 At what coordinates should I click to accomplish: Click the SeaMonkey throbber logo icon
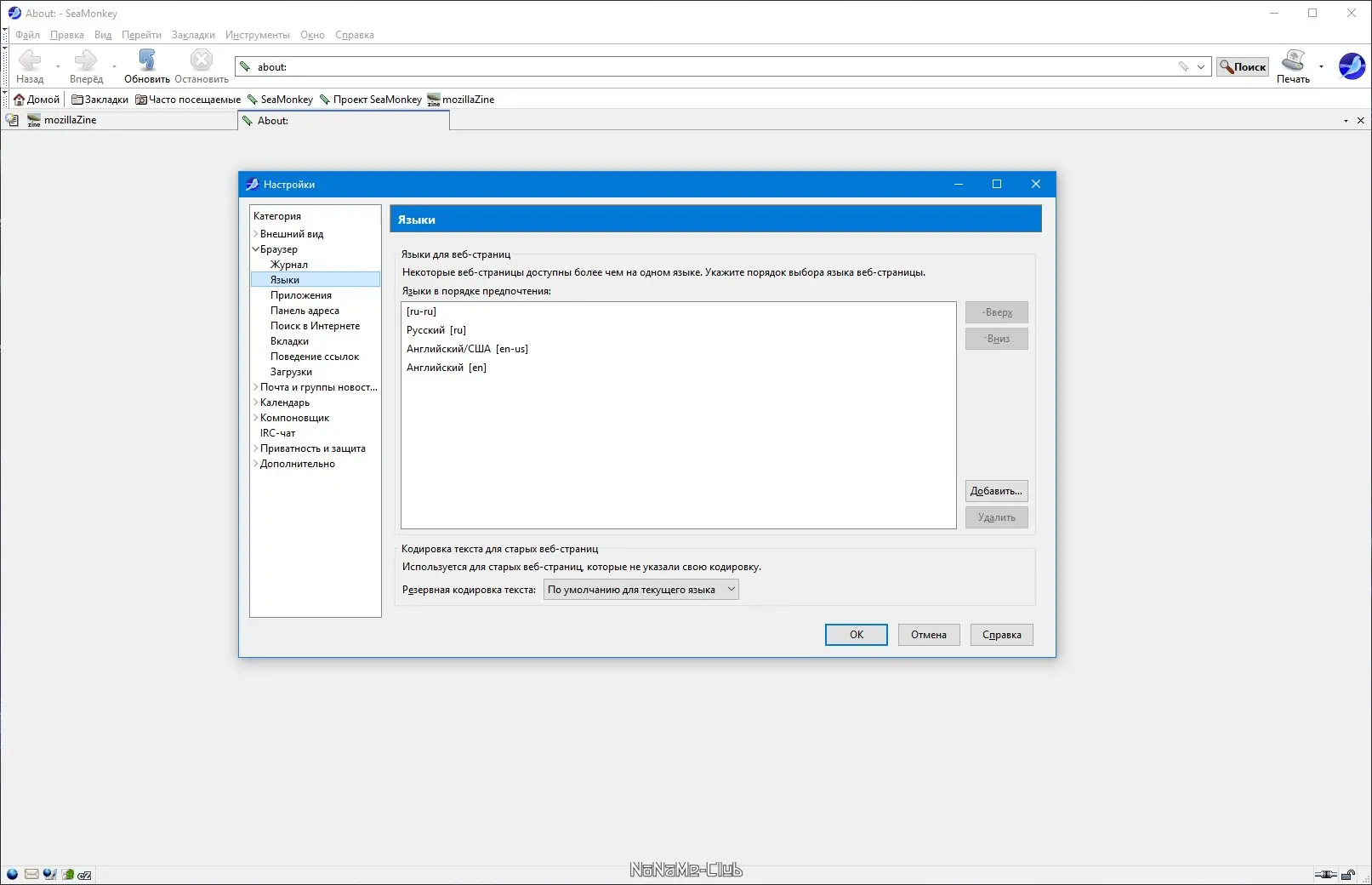tap(1352, 66)
